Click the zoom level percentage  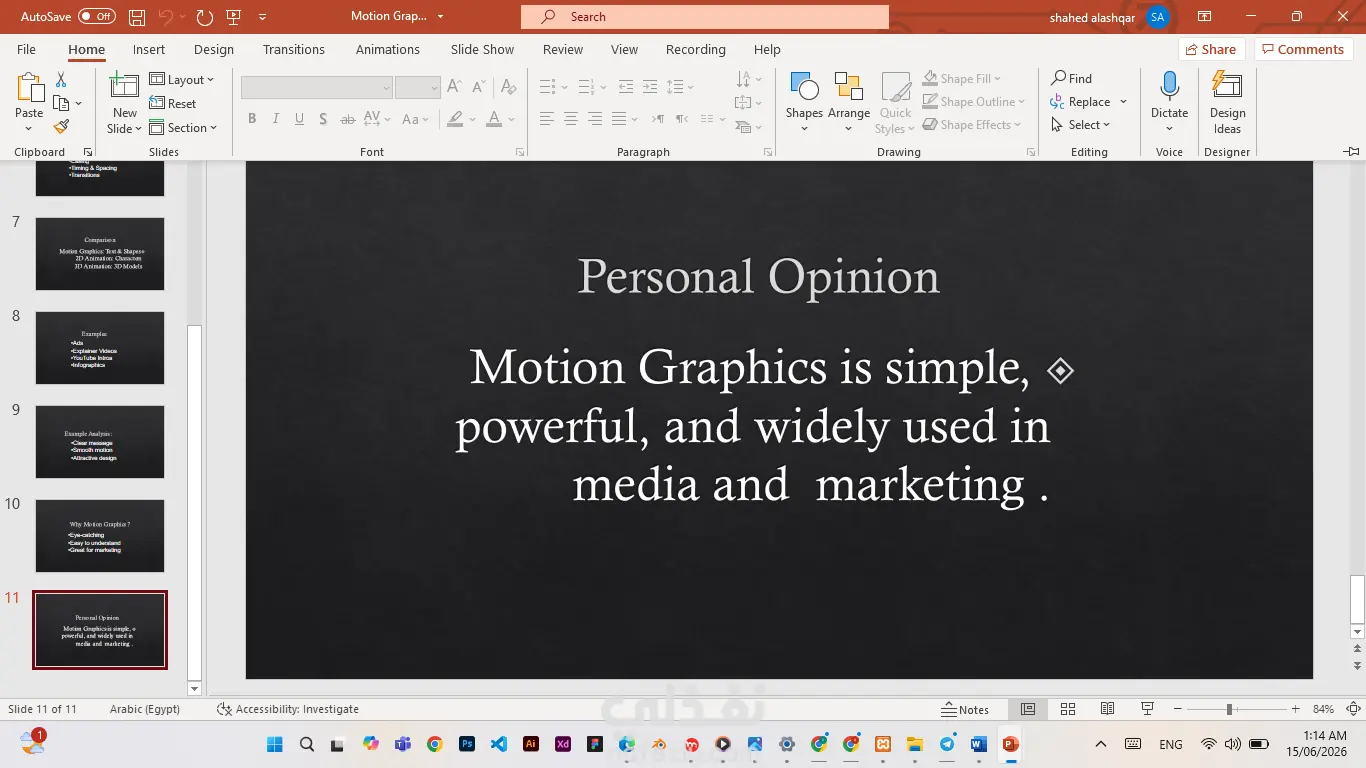1323,709
